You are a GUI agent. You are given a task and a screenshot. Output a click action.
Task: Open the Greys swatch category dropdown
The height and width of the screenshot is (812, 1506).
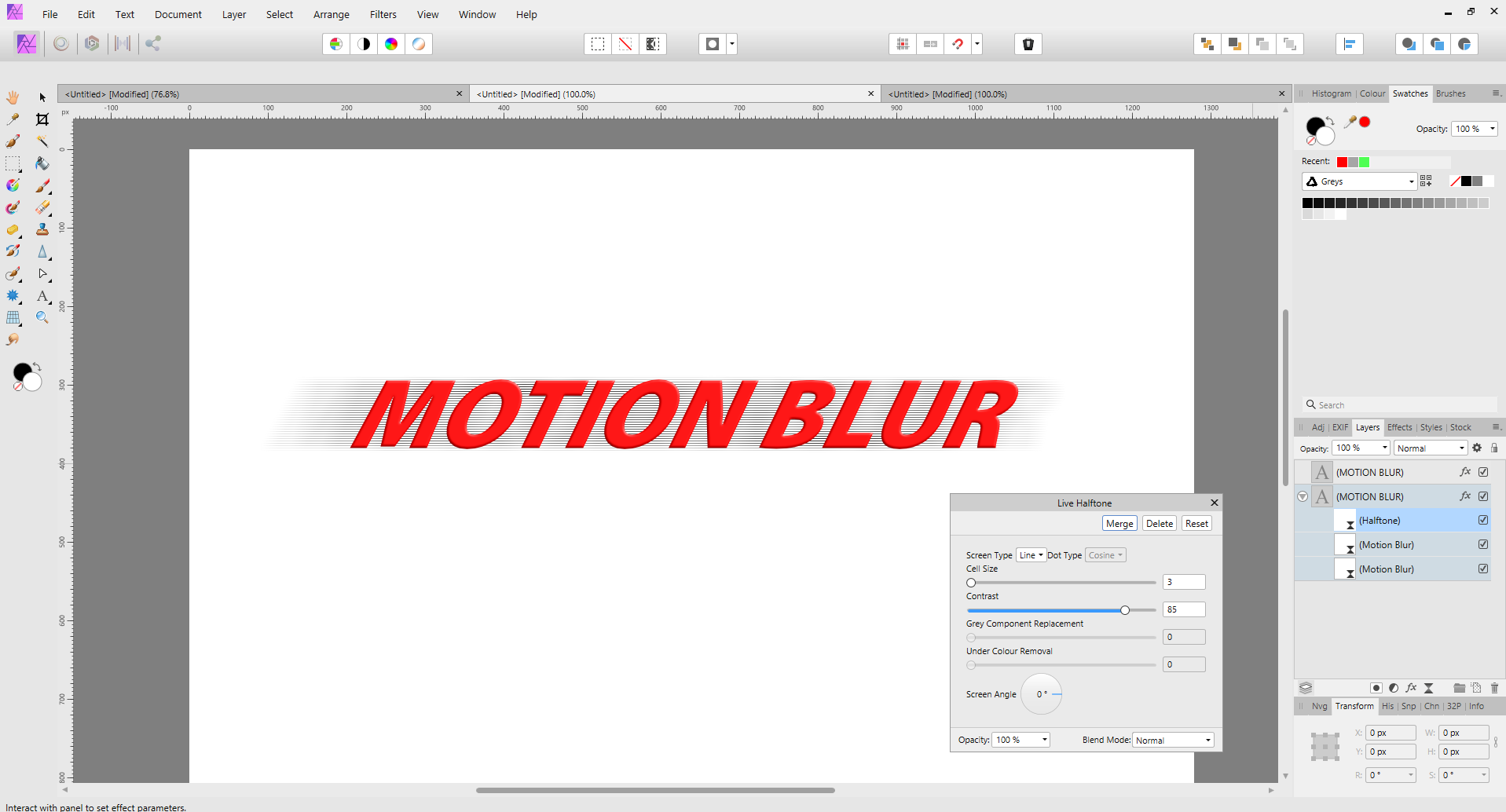1410,181
